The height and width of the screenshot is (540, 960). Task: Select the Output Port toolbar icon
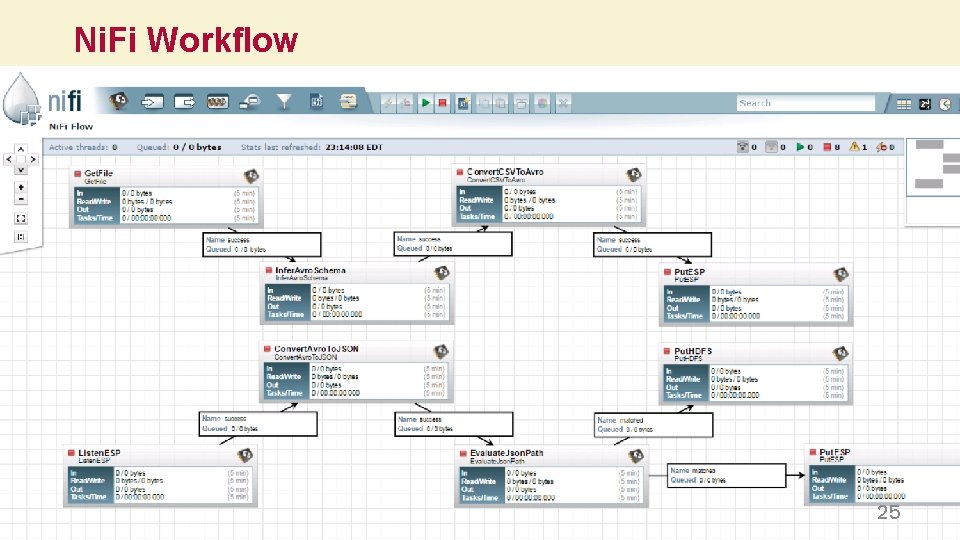(184, 102)
